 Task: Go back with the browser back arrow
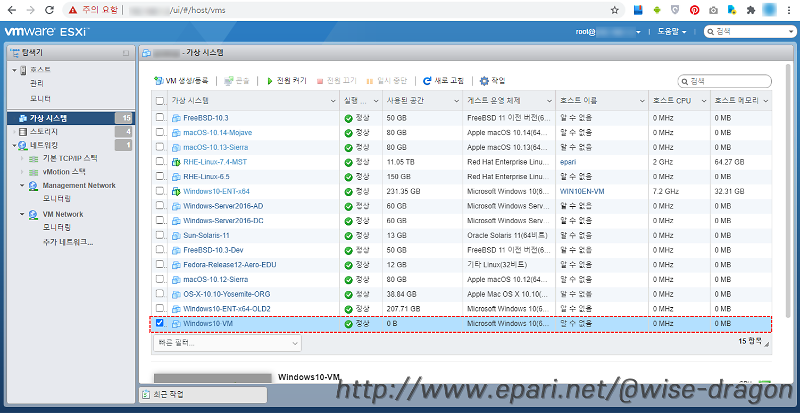[12, 10]
